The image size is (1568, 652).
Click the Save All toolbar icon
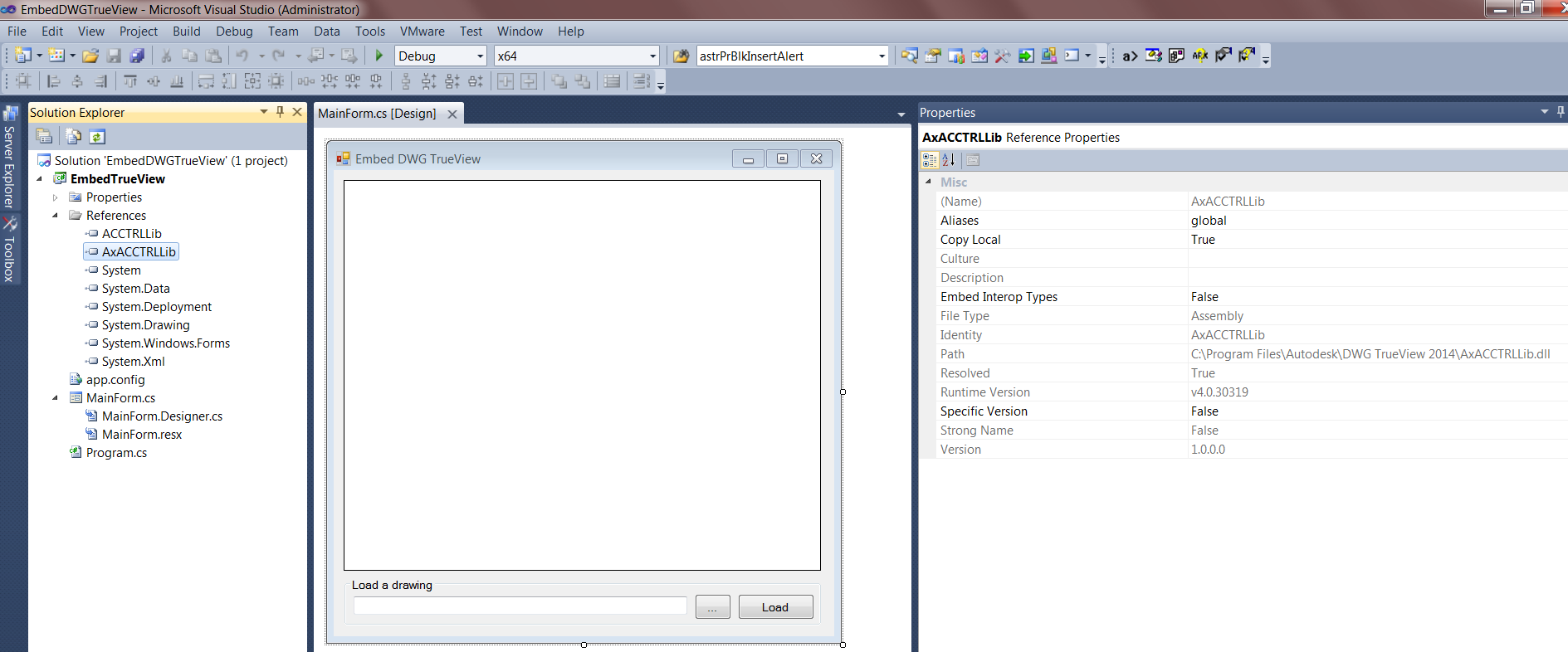pos(137,56)
